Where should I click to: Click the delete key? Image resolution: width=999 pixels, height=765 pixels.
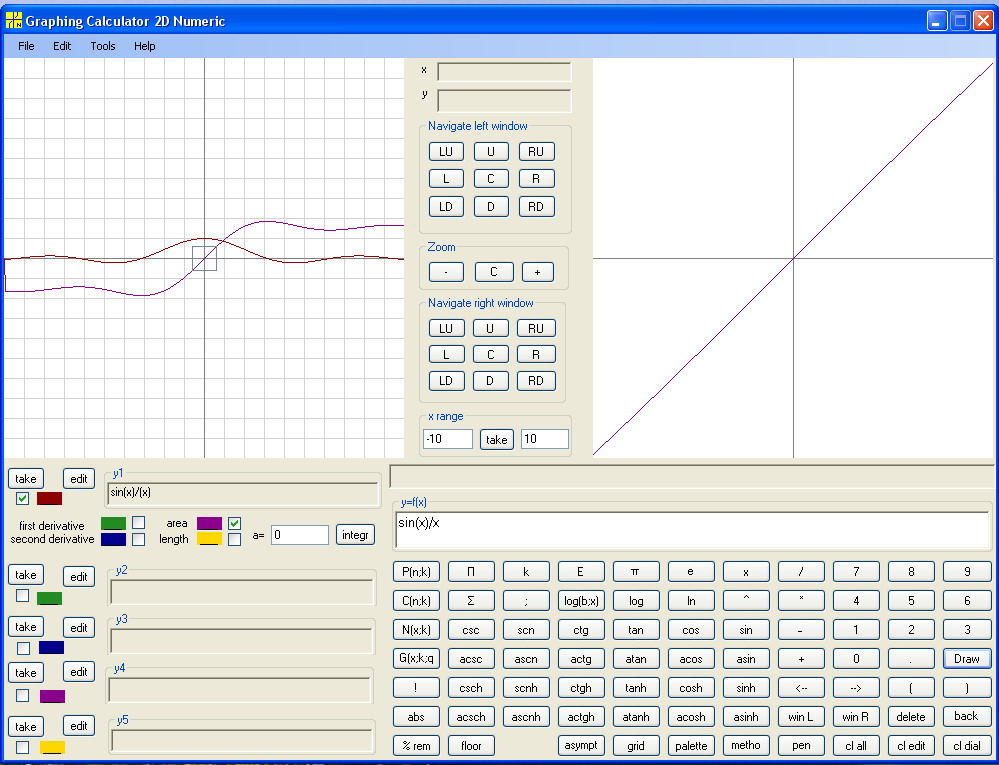[x=911, y=717]
